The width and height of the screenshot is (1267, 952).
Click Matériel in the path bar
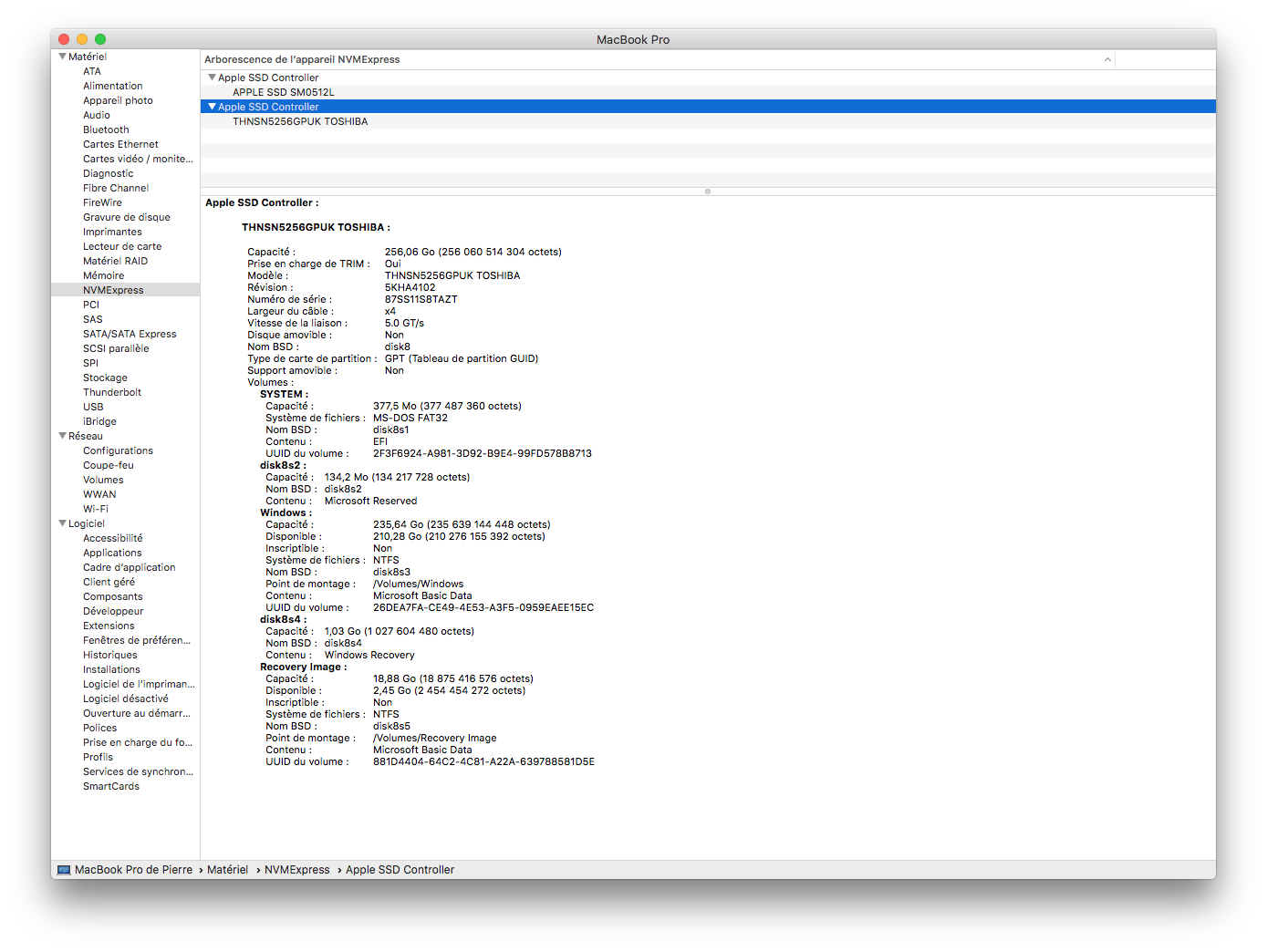[x=227, y=870]
